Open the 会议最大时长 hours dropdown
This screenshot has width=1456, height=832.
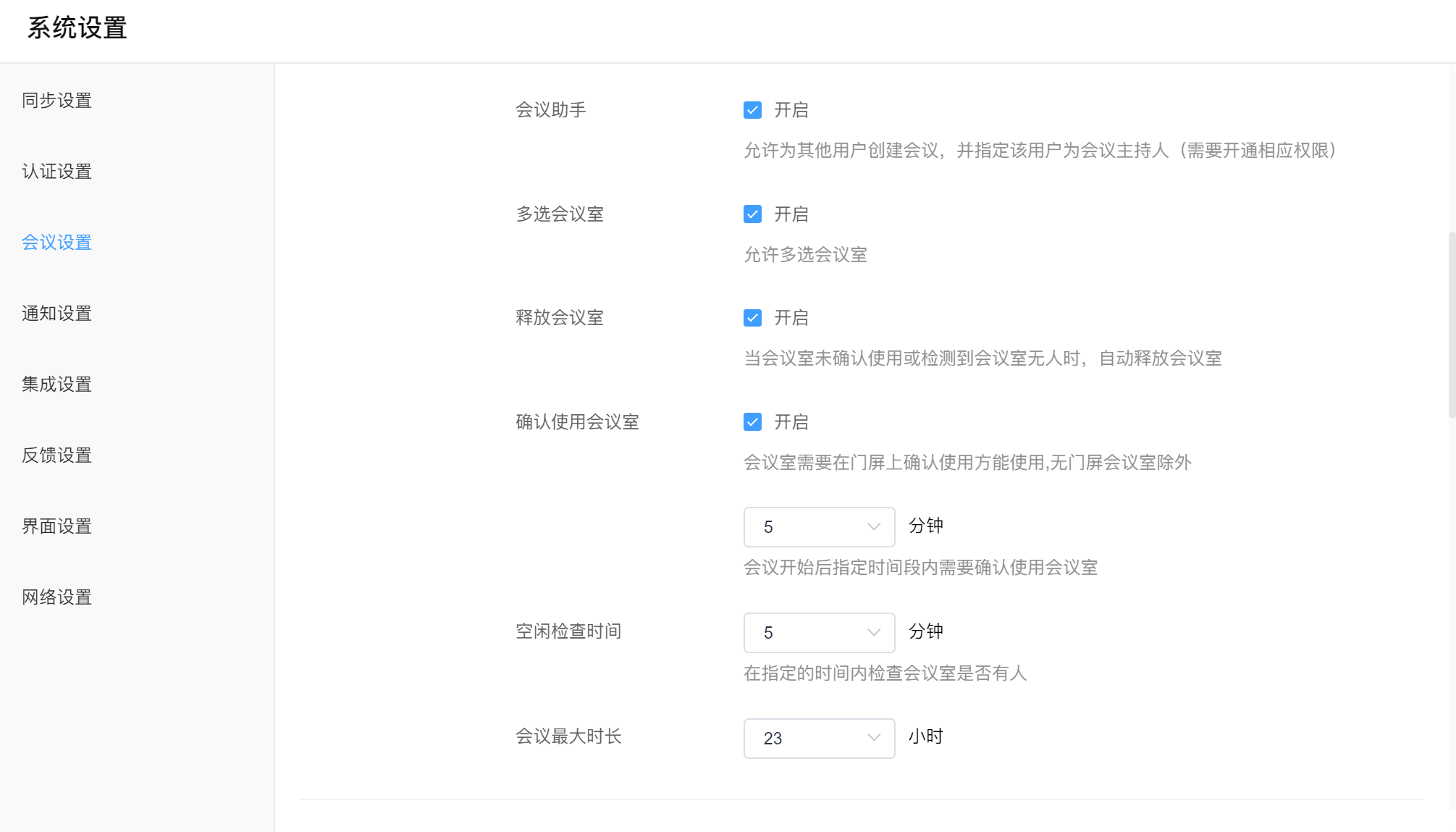pos(818,739)
